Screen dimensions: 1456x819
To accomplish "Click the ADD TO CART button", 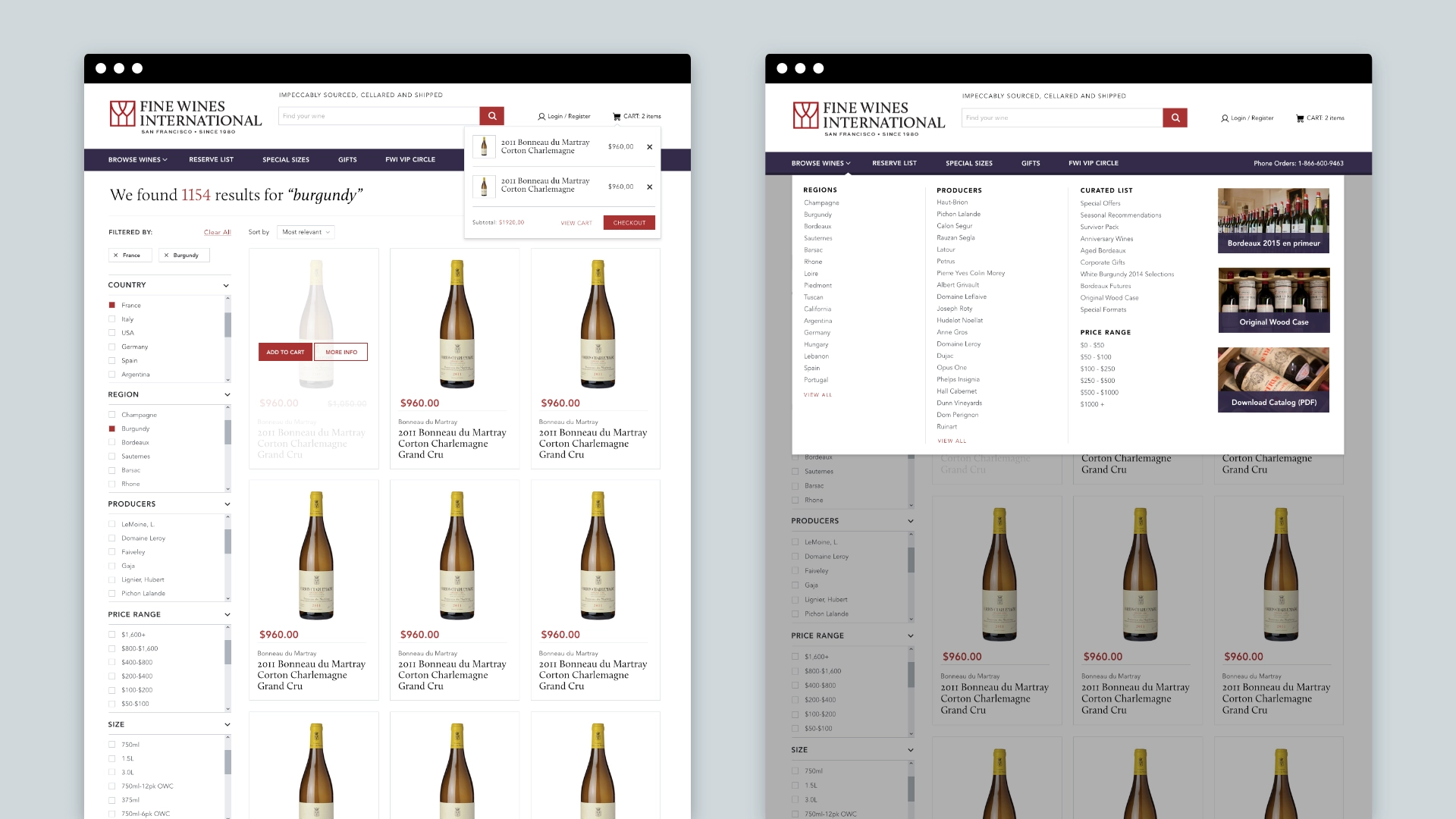I will (x=285, y=352).
